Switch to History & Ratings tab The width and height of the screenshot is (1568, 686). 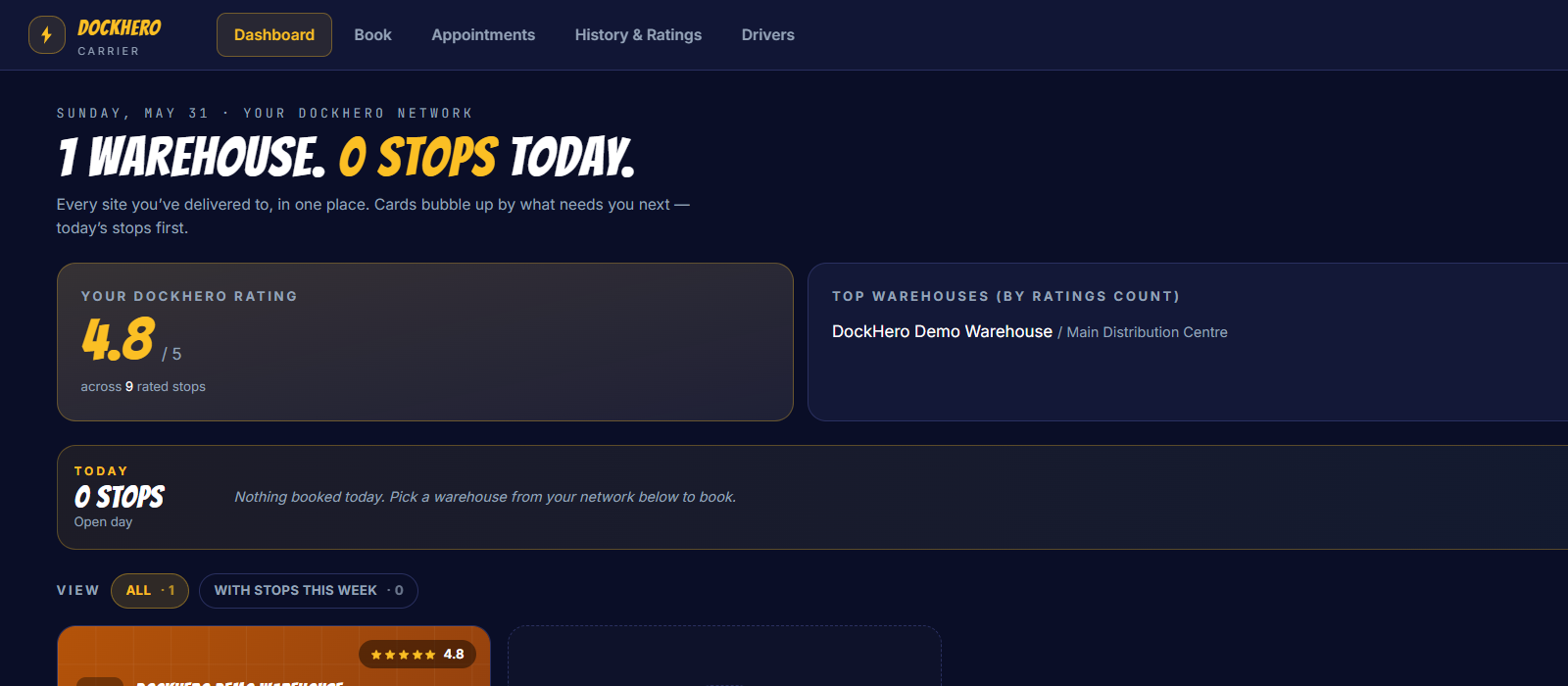pyautogui.click(x=638, y=35)
